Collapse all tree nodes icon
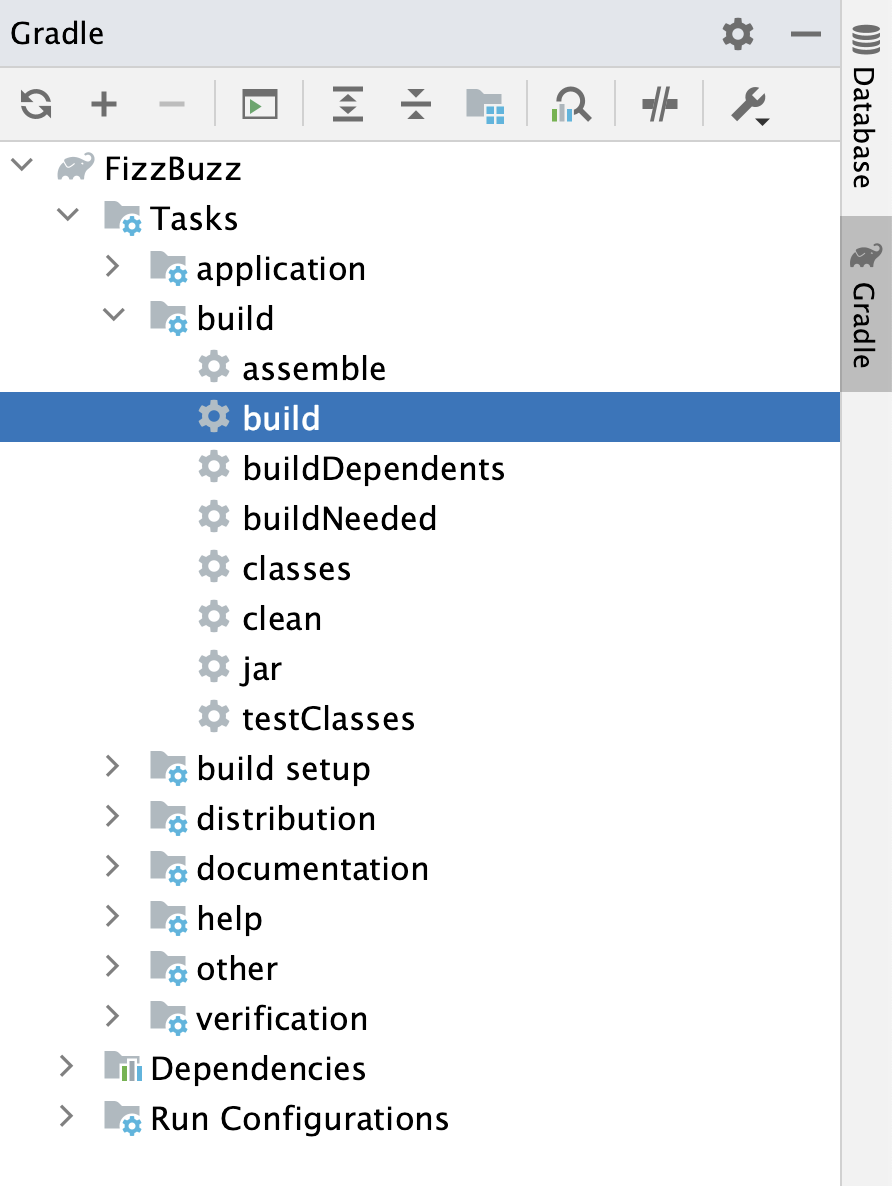This screenshot has width=892, height=1186. pos(416,104)
